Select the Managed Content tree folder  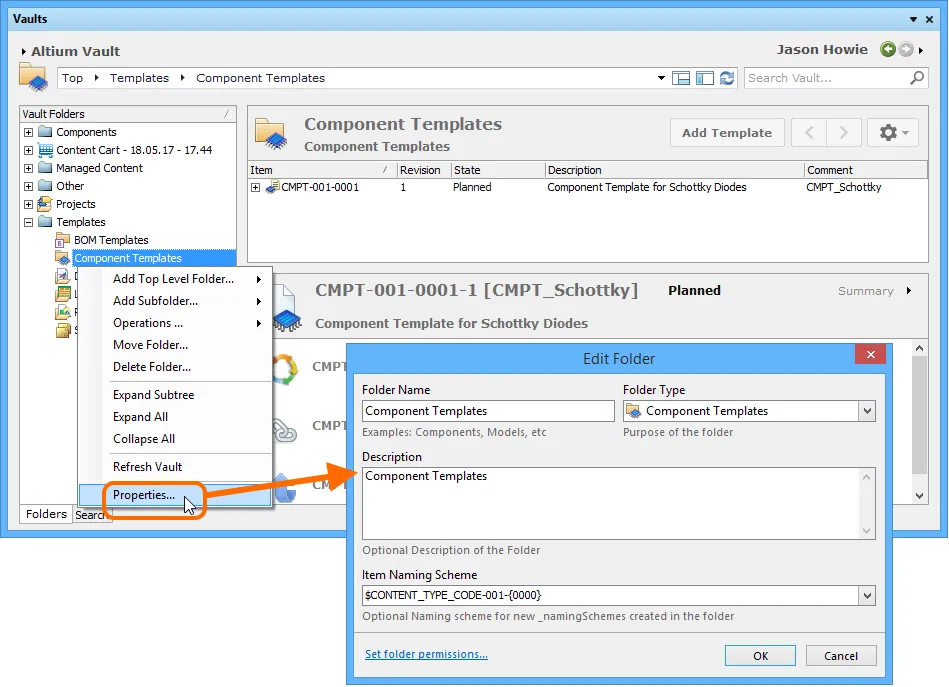99,168
